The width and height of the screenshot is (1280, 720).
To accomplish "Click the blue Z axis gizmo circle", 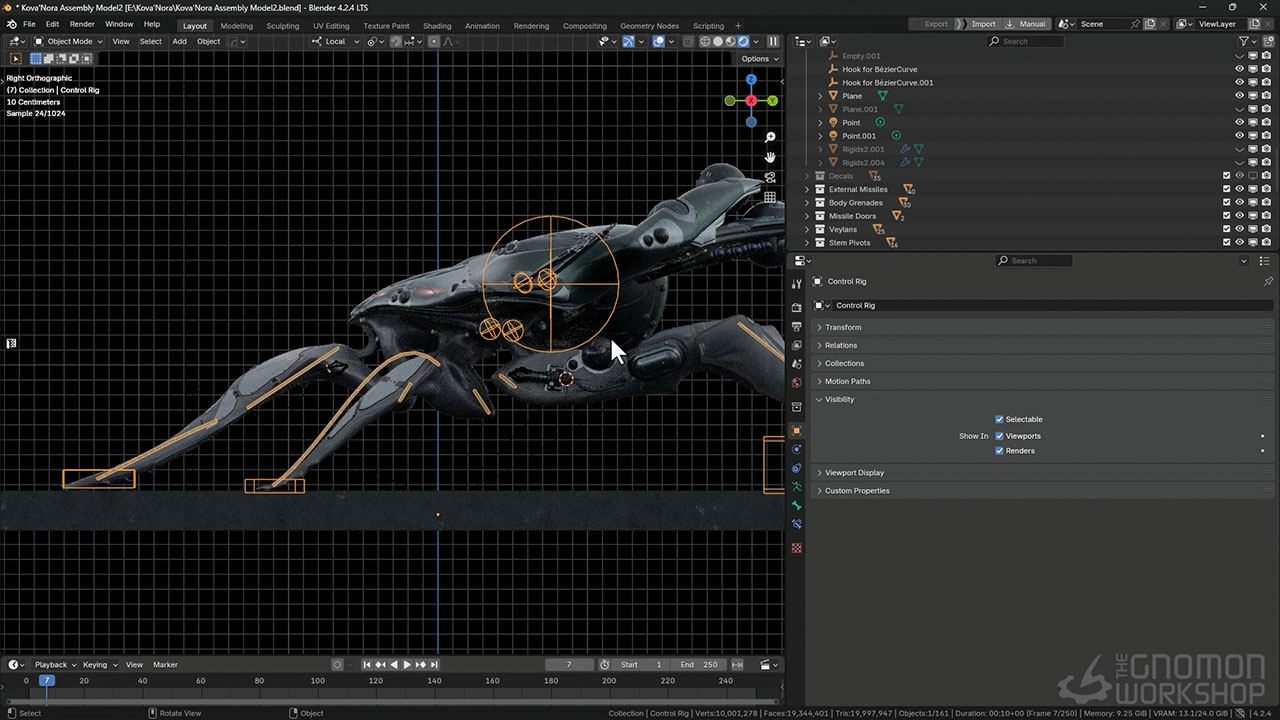I will tap(751, 80).
